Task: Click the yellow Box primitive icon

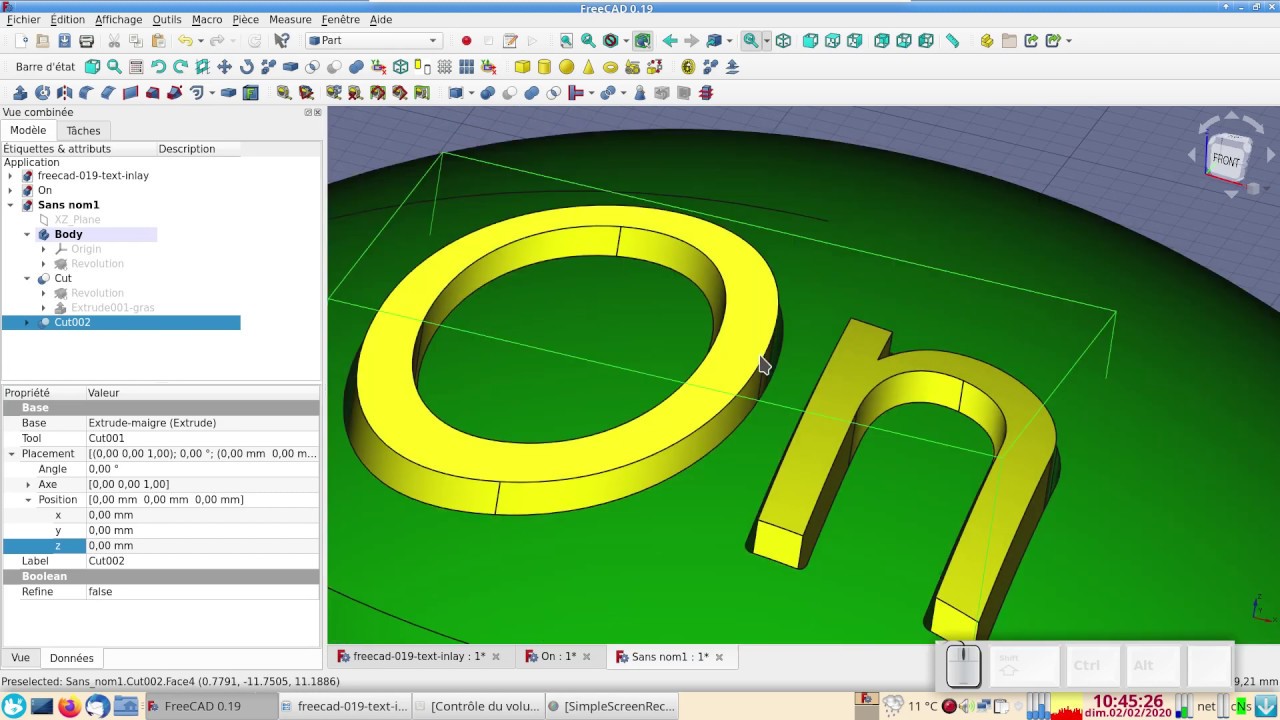Action: click(x=522, y=67)
